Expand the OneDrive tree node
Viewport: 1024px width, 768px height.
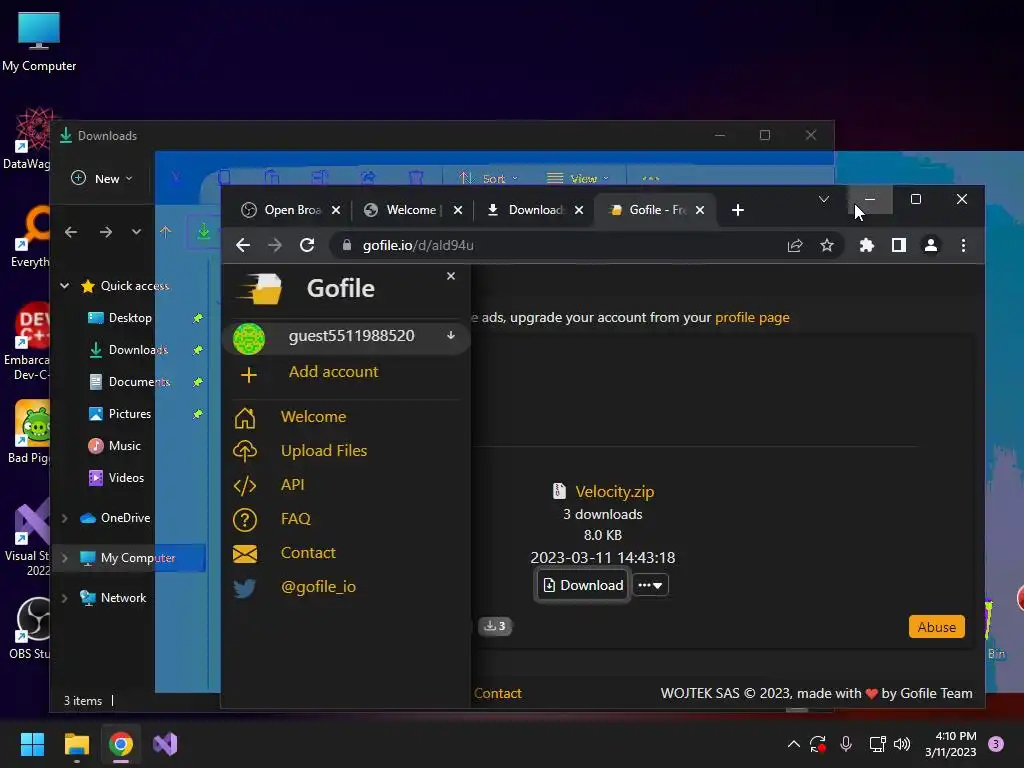[x=65, y=518]
